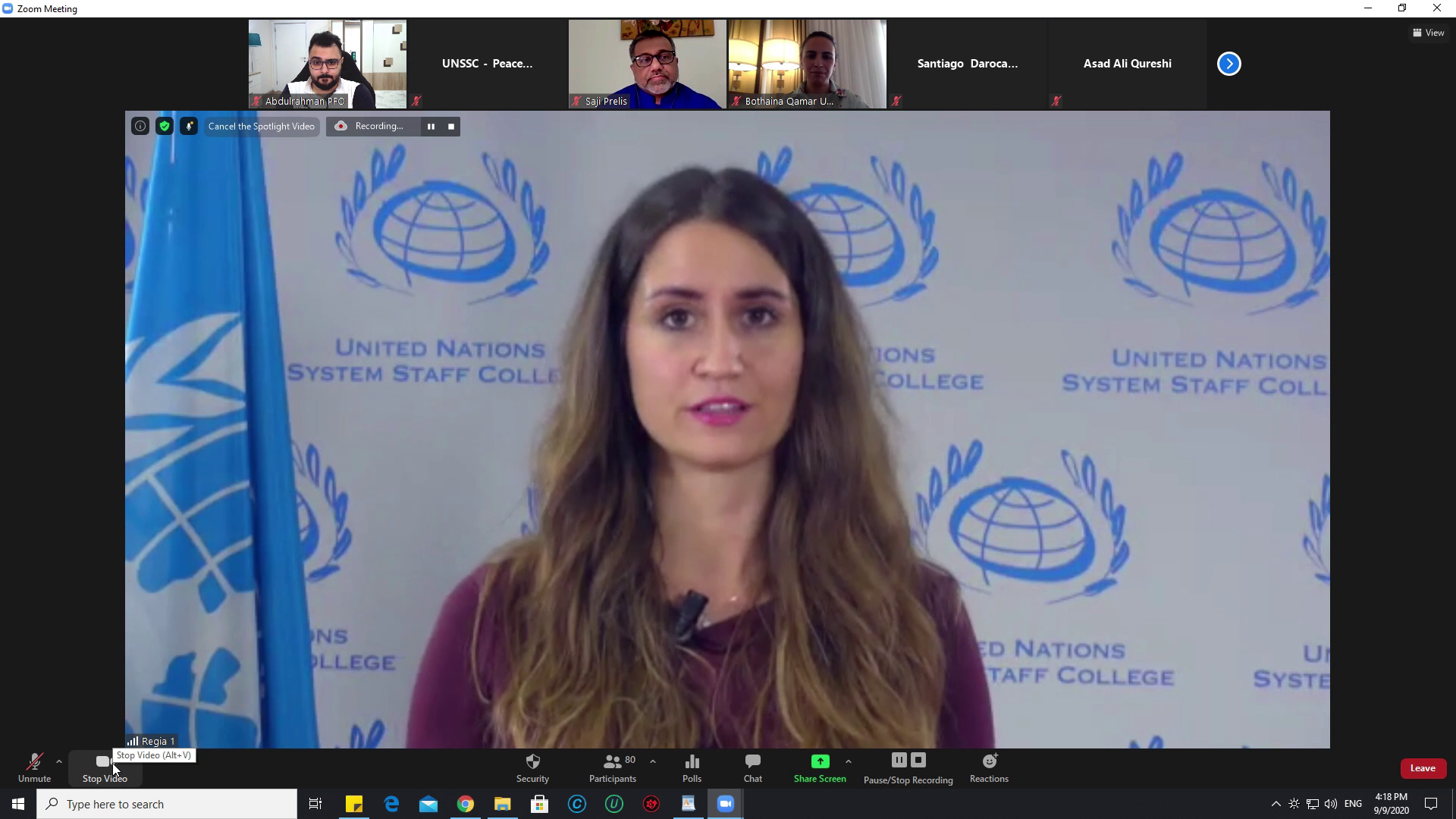The width and height of the screenshot is (1456, 819).
Task: Expand the Participants options arrow
Action: (x=653, y=761)
